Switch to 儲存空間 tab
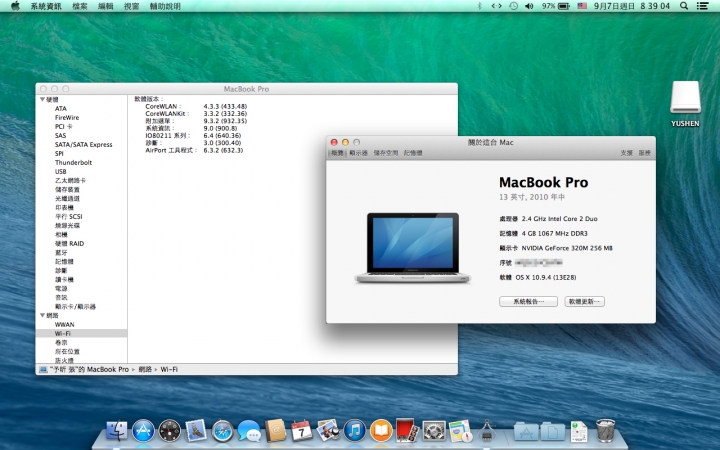720x450 pixels. pos(386,153)
